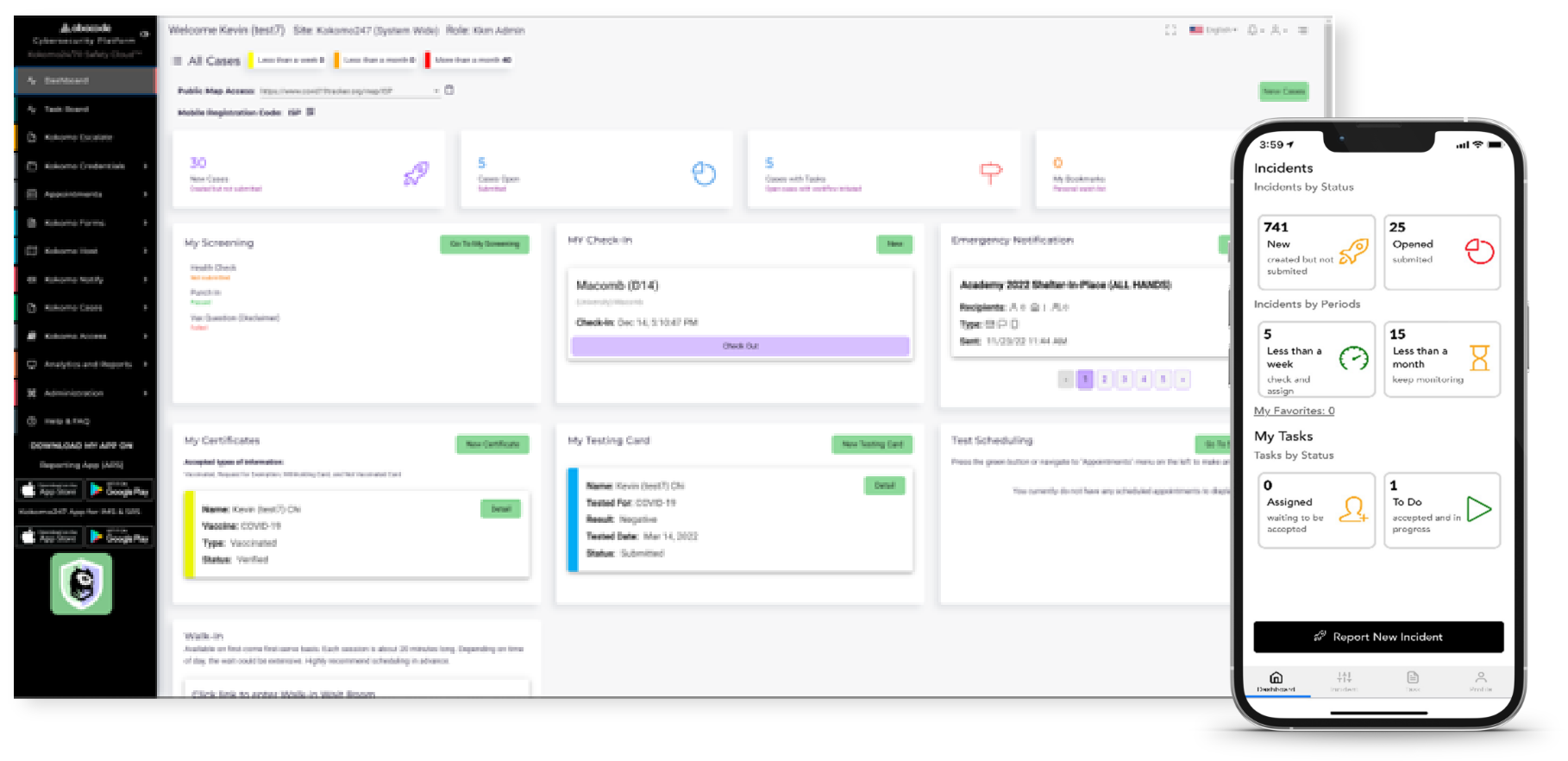The height and width of the screenshot is (761, 1568).
Task: Tap the hourglass icon in Less than a month tile
Action: click(x=1479, y=358)
